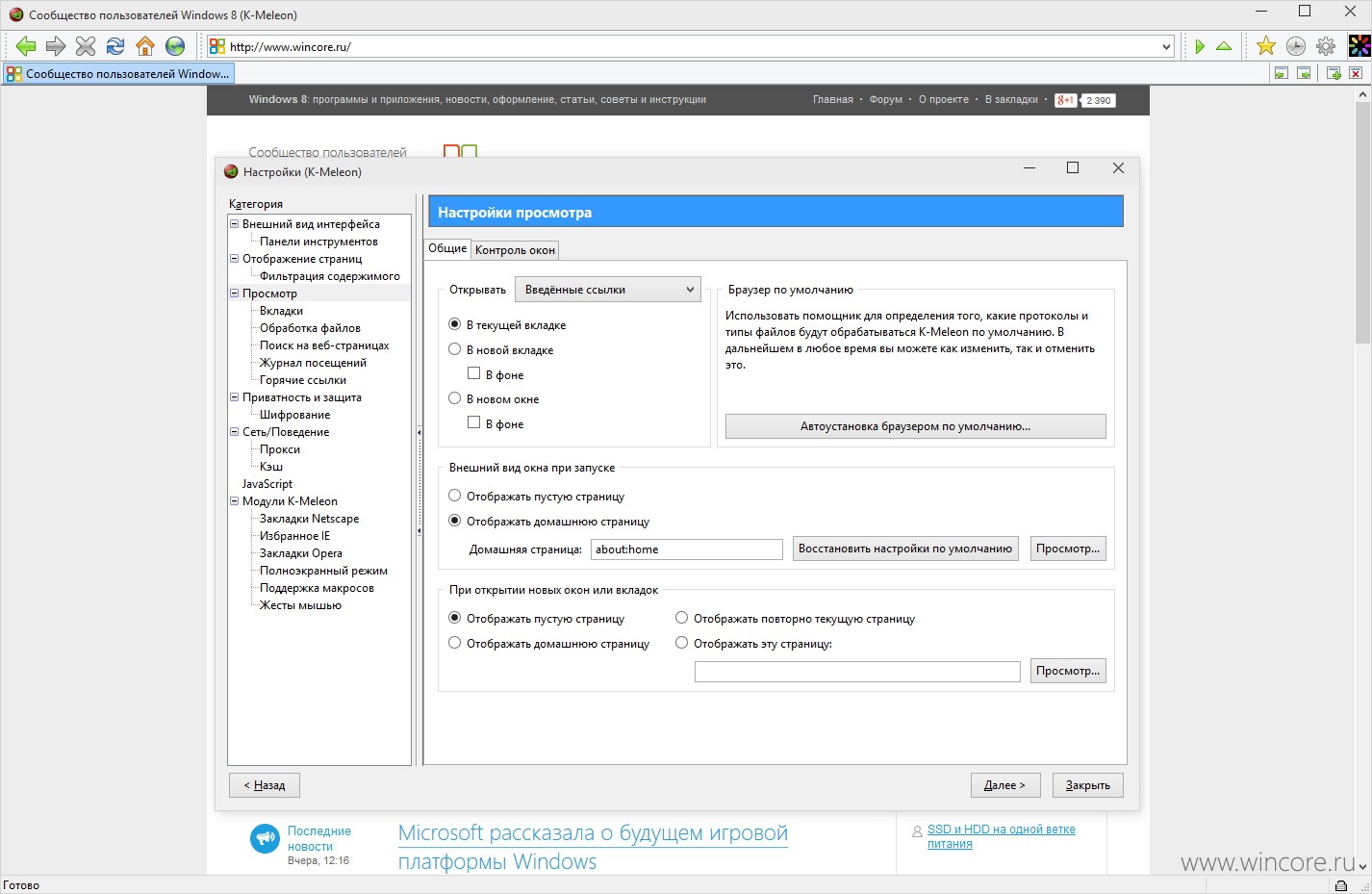Screen dimensions: 1372x894
Task: Open bookmarks with the star icon
Action: [1266, 46]
